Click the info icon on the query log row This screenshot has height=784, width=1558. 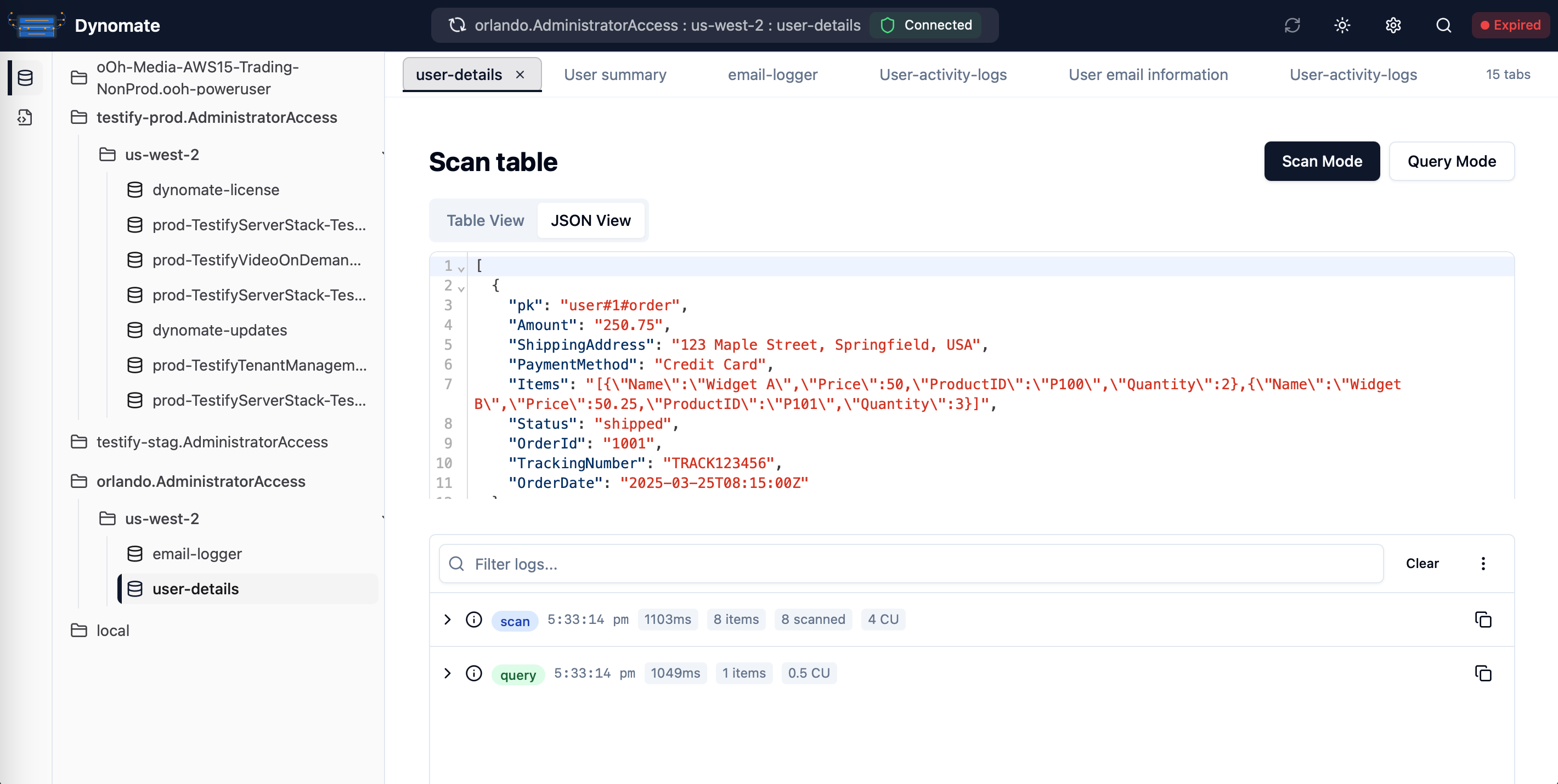473,673
